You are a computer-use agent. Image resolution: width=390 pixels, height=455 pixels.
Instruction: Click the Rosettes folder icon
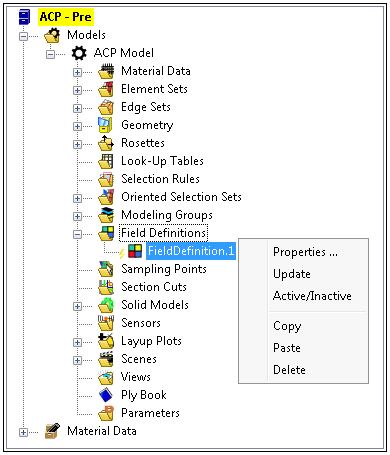[x=106, y=143]
